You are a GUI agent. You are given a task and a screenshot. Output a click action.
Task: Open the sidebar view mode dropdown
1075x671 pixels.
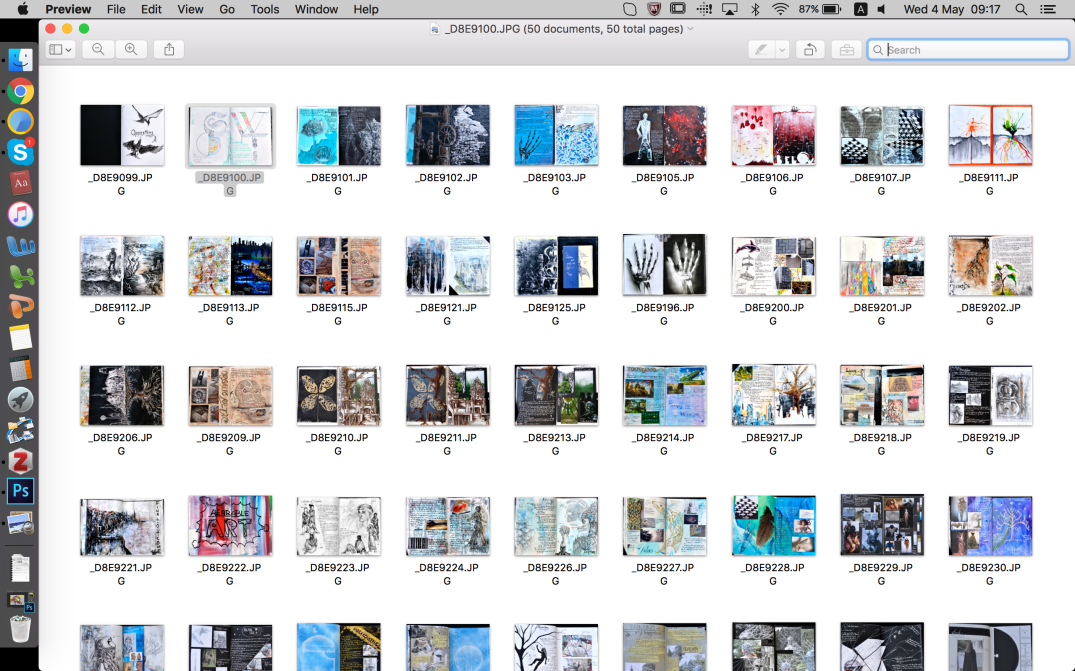(60, 49)
